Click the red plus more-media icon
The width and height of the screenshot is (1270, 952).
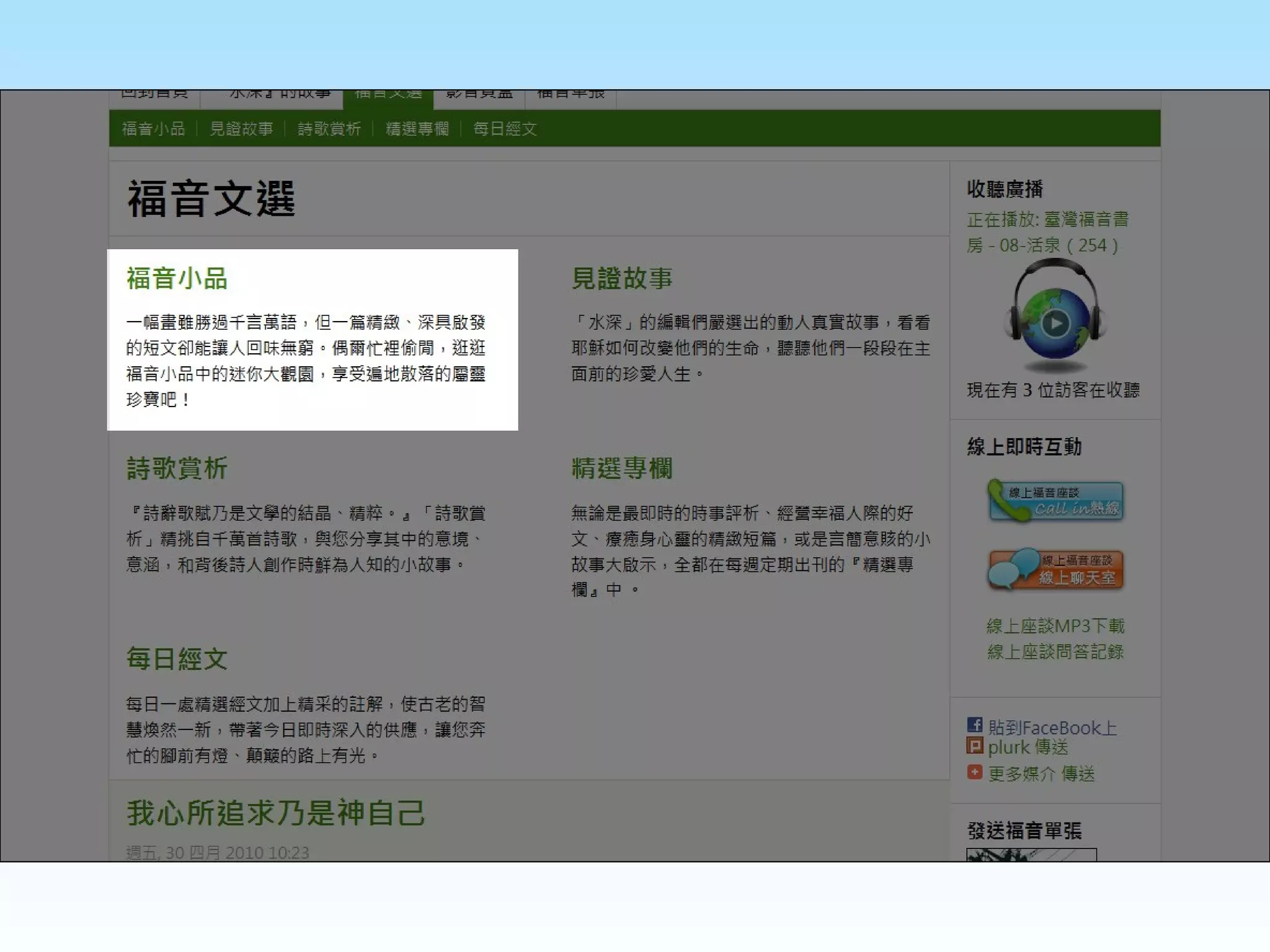tap(974, 772)
